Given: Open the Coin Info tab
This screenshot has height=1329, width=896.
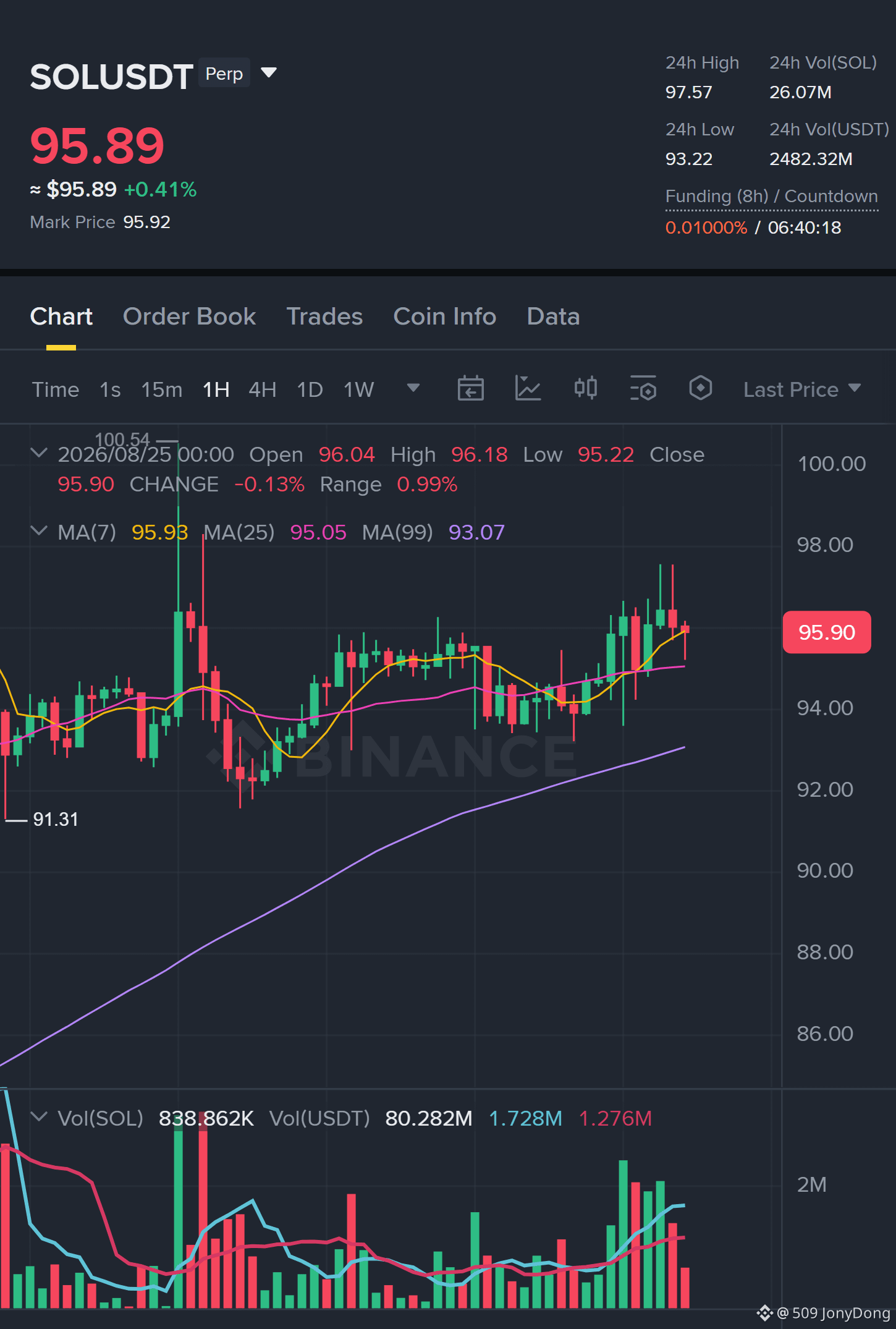Looking at the screenshot, I should (445, 316).
